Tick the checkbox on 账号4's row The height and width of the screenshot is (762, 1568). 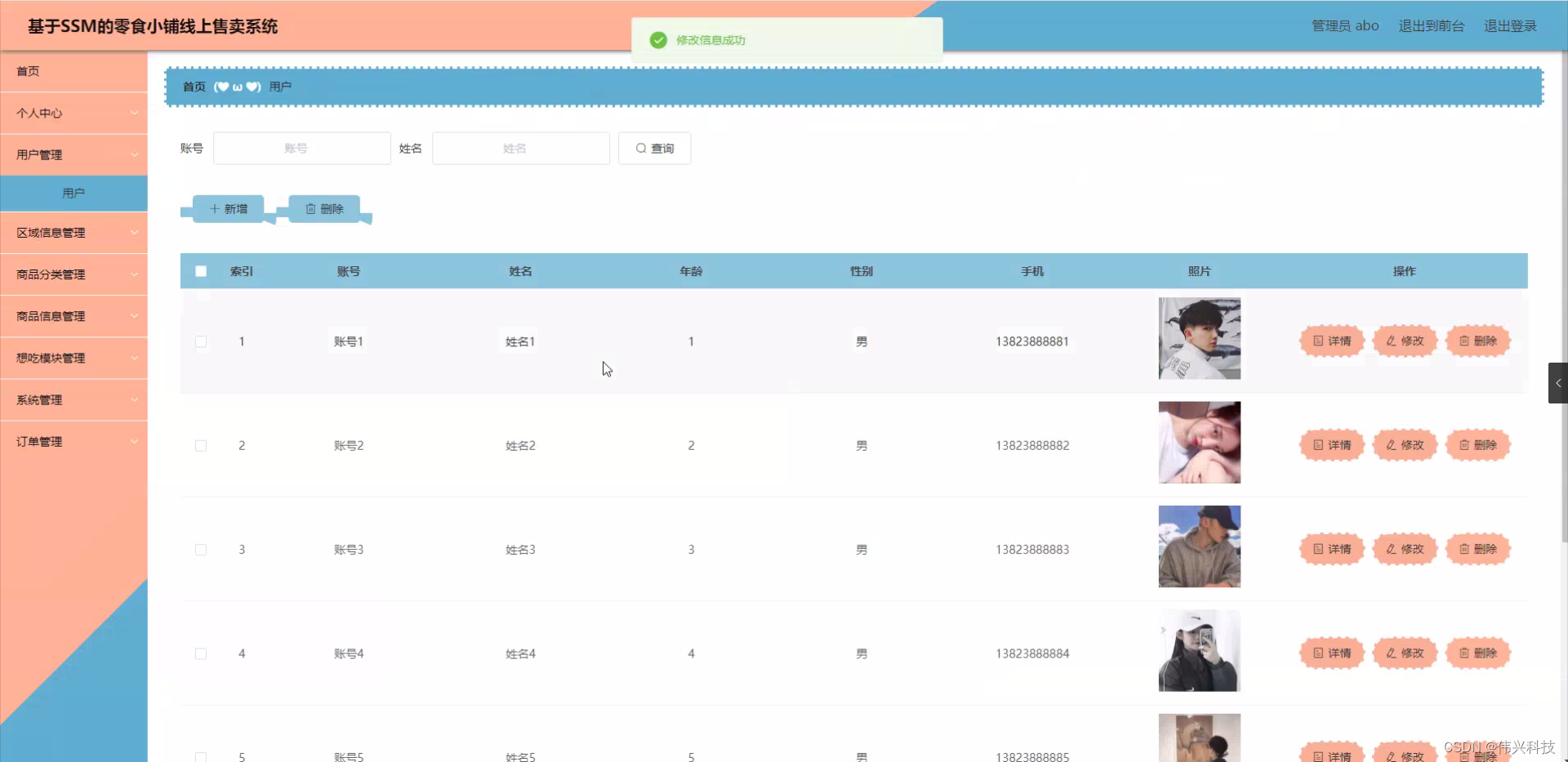click(x=201, y=653)
